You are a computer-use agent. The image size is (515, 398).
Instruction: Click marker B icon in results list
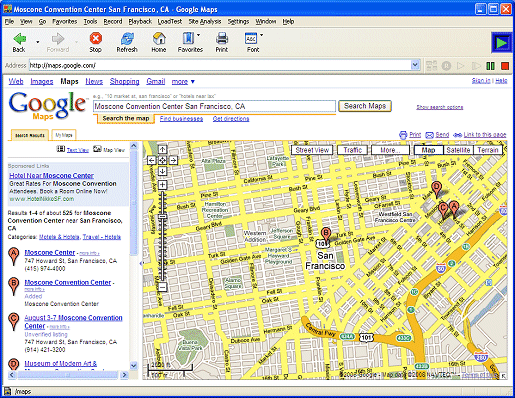(13, 286)
